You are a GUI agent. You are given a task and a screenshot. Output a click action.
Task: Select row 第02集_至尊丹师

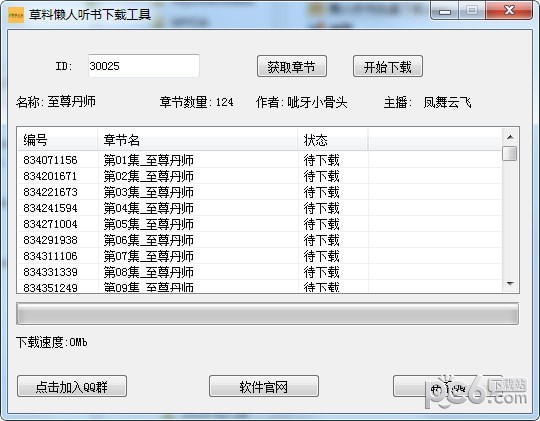pos(260,176)
